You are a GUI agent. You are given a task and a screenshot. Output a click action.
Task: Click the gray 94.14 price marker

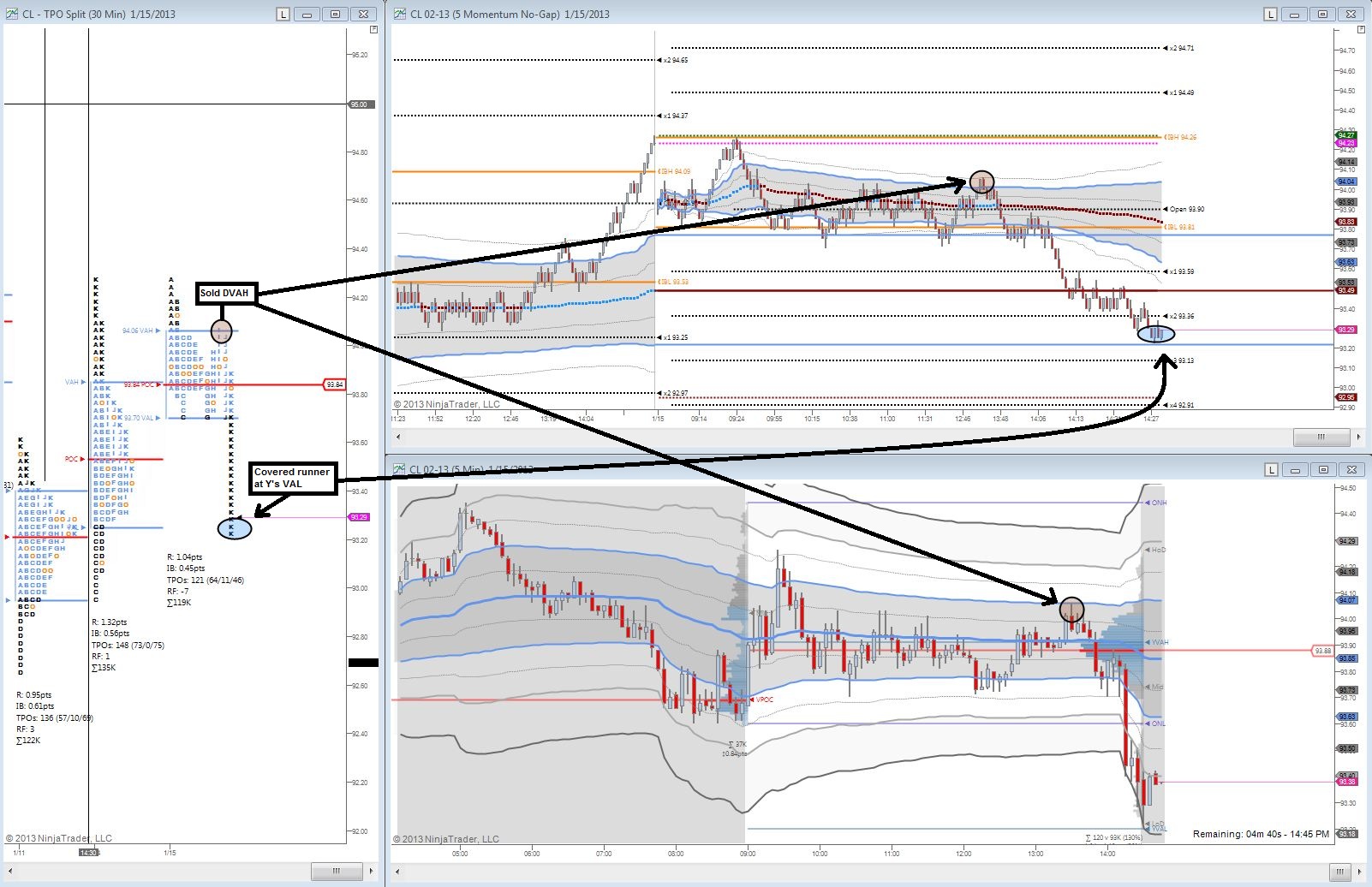[x=1346, y=162]
